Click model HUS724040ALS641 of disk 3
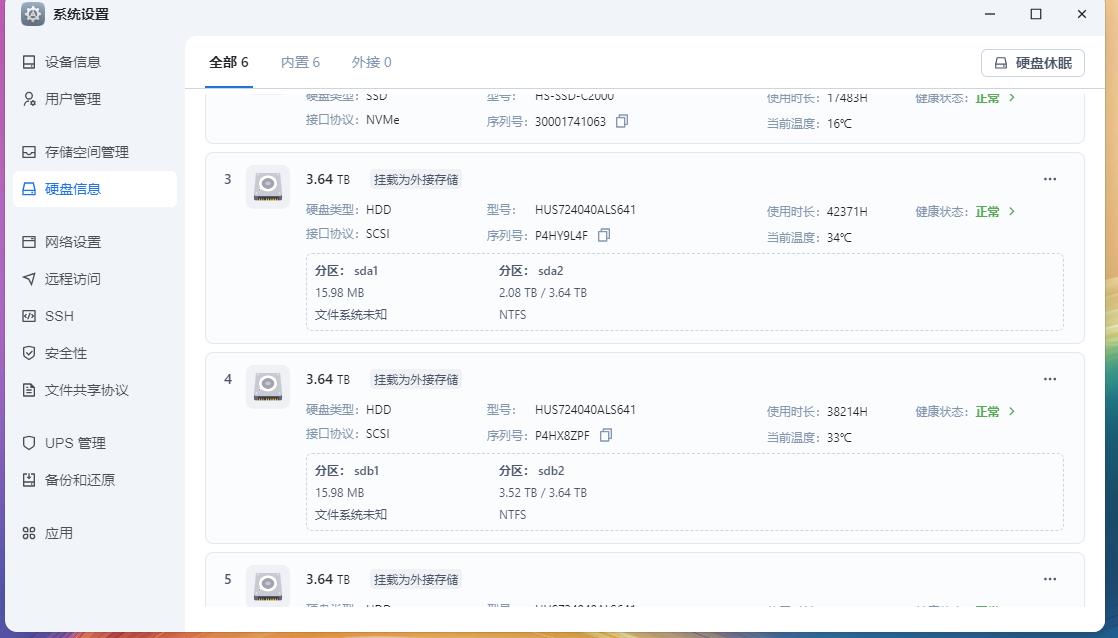This screenshot has height=638, width=1118. (x=585, y=210)
